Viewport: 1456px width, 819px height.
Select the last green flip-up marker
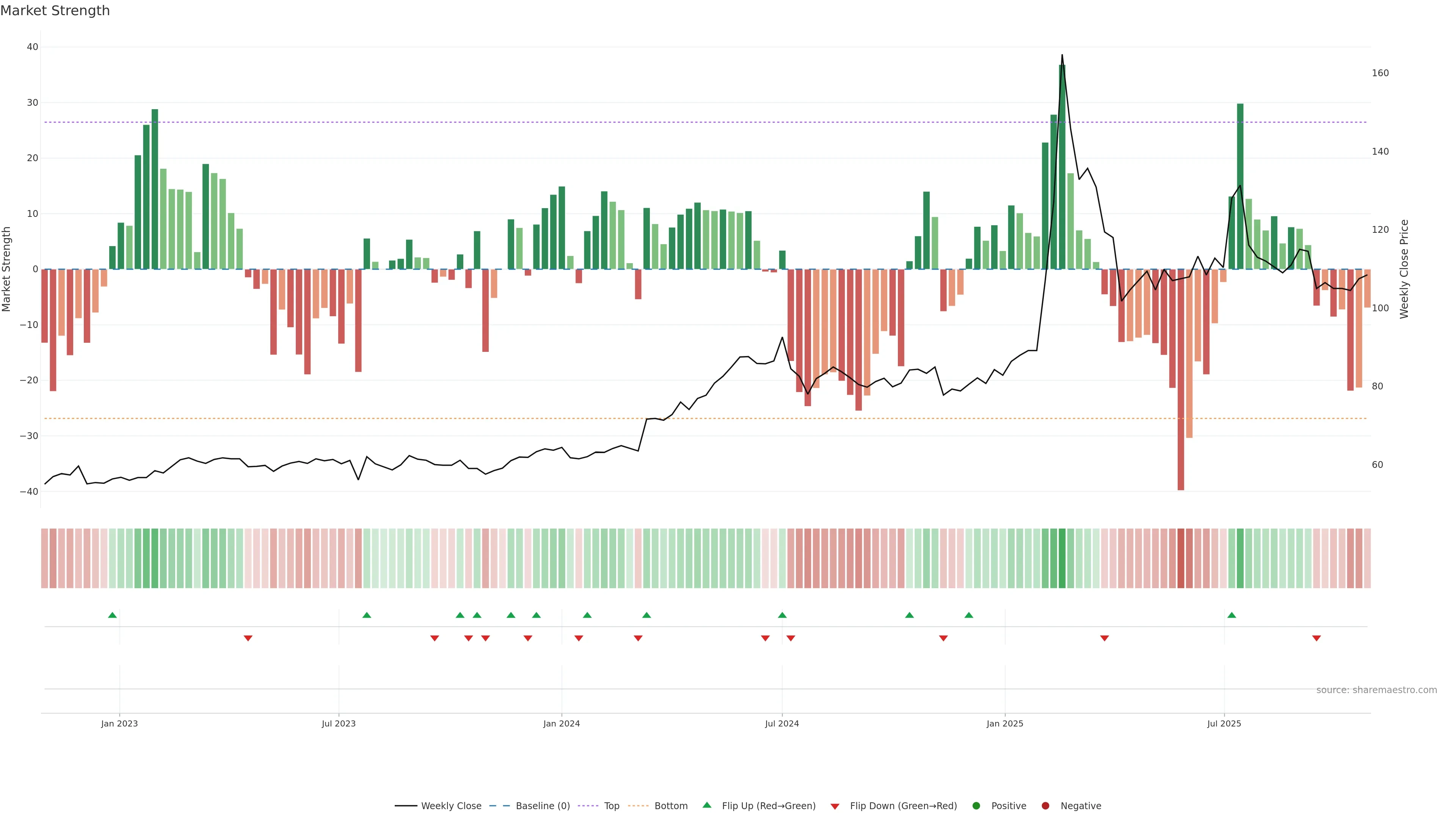(1232, 615)
